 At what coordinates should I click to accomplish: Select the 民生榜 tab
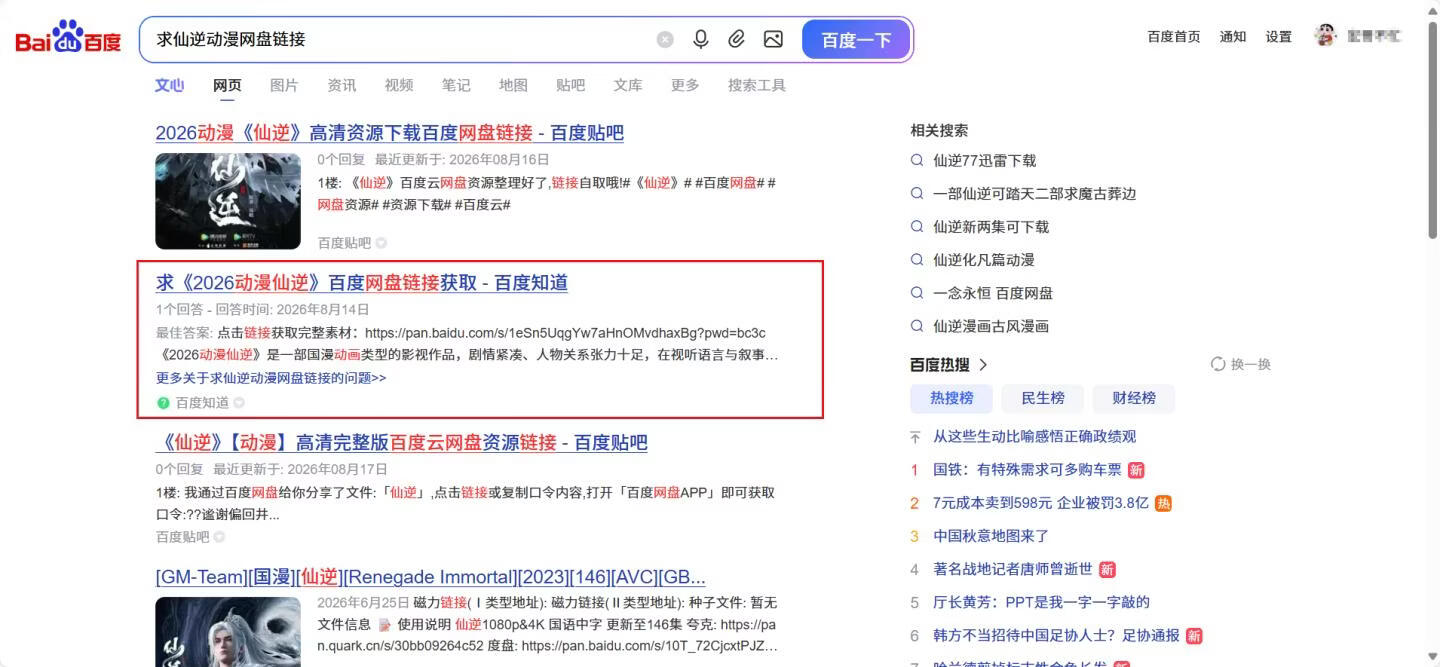pyautogui.click(x=1043, y=398)
